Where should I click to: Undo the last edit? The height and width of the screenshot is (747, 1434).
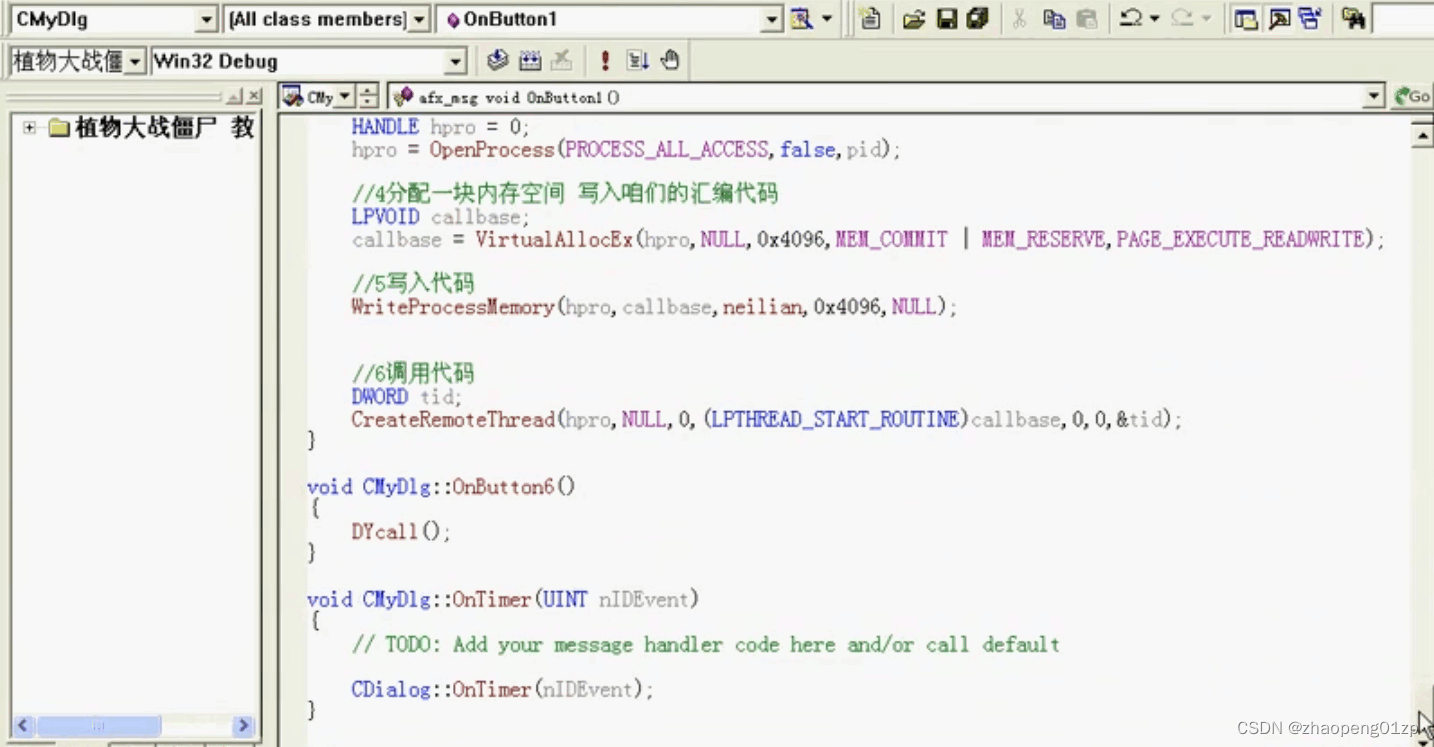[1131, 19]
